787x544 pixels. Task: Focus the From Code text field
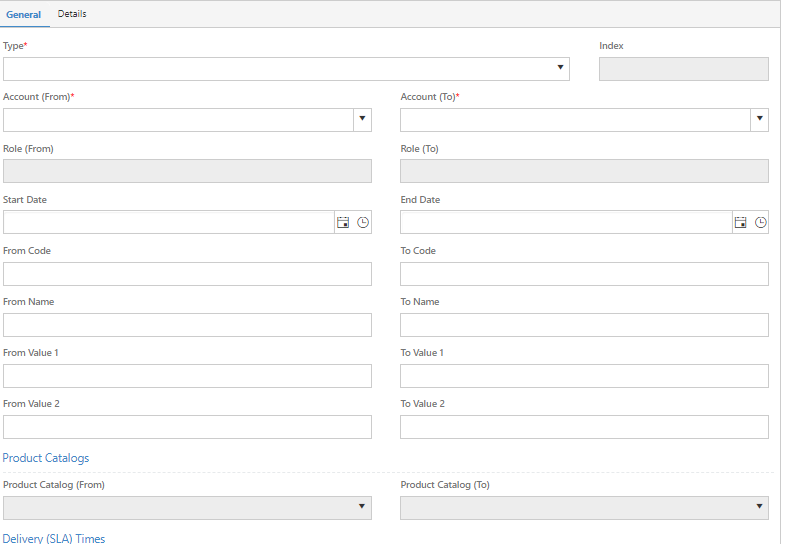[187, 274]
